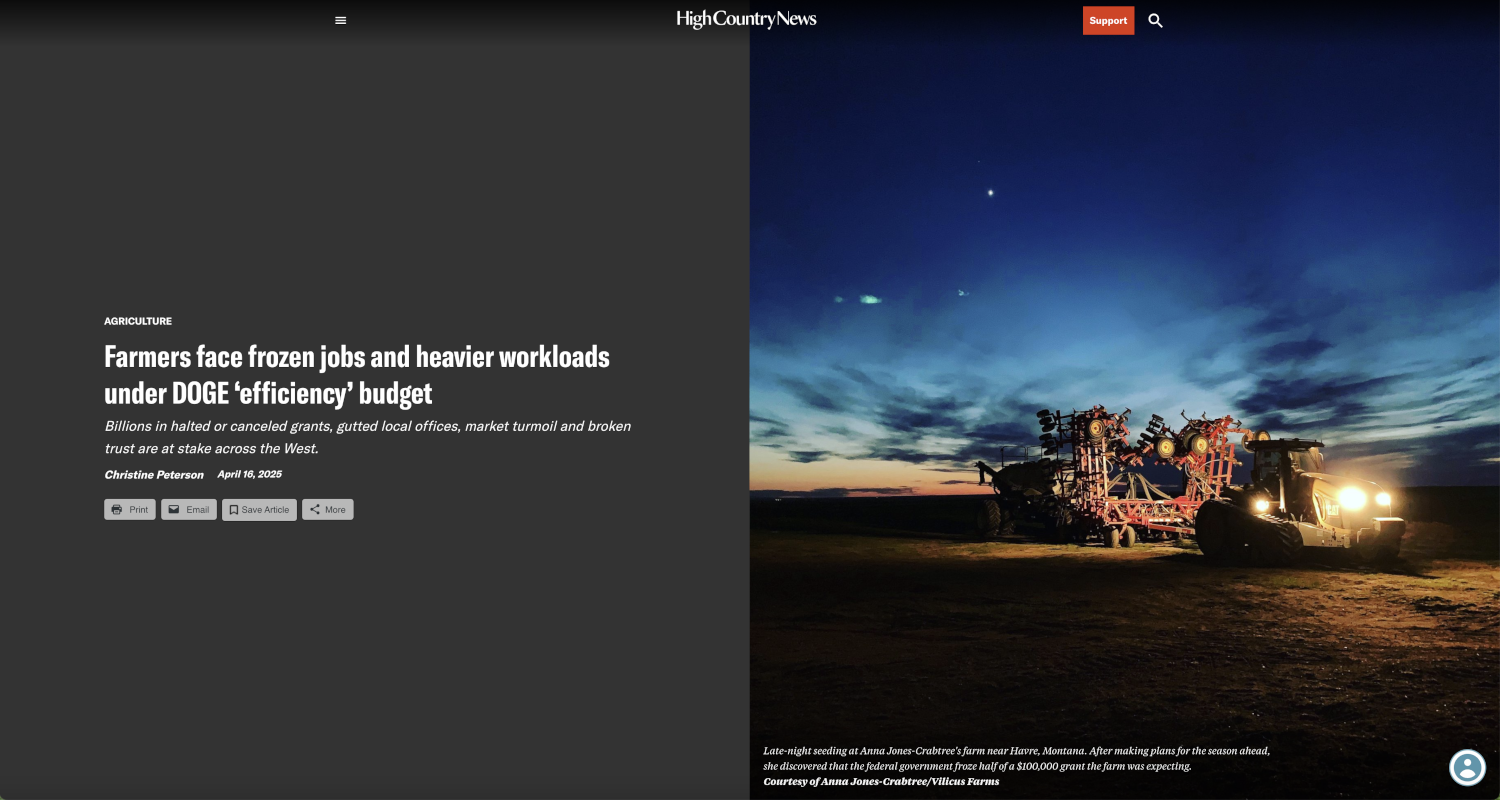Go to the High Country News logo homepage
Screen dimensions: 1500x800
(x=746, y=19)
